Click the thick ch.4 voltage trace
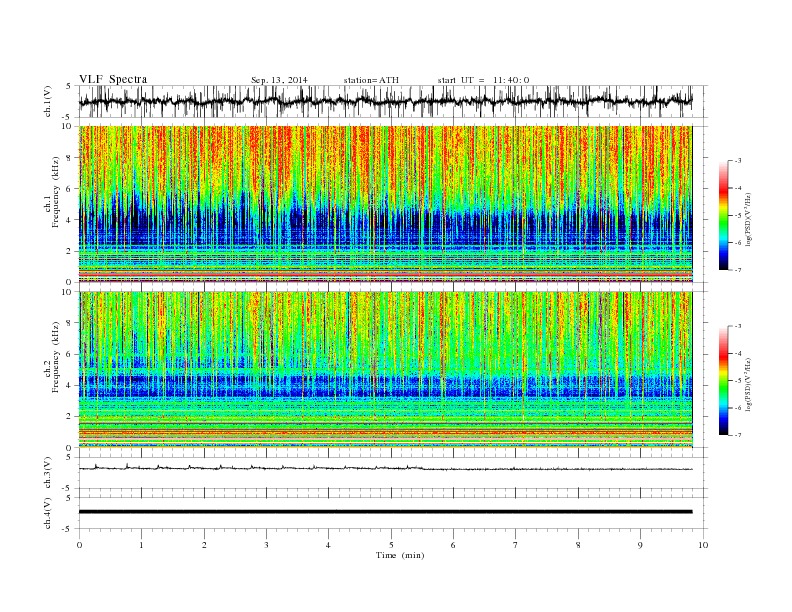792x612 pixels. (x=385, y=512)
